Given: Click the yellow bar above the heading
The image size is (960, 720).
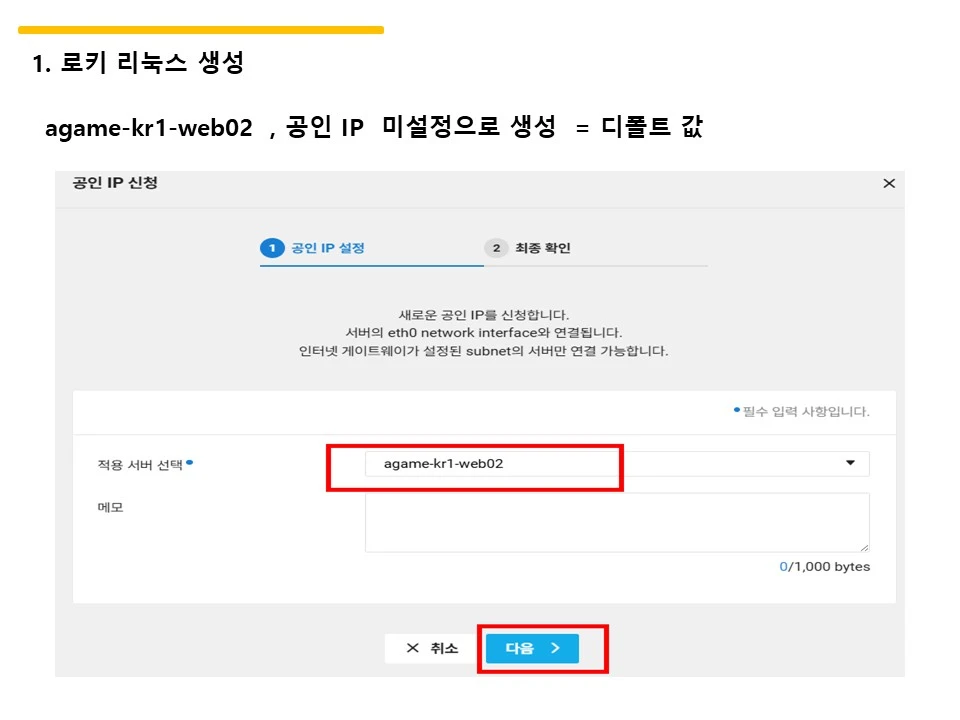Looking at the screenshot, I should (x=201, y=30).
